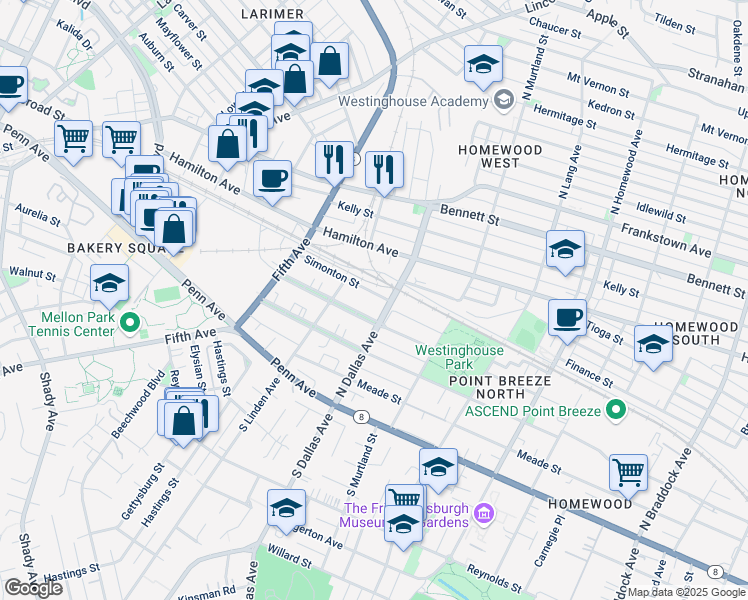This screenshot has height=600, width=748.
Task: Open the cafe marker near Hamilton Ave
Action: pos(272,181)
